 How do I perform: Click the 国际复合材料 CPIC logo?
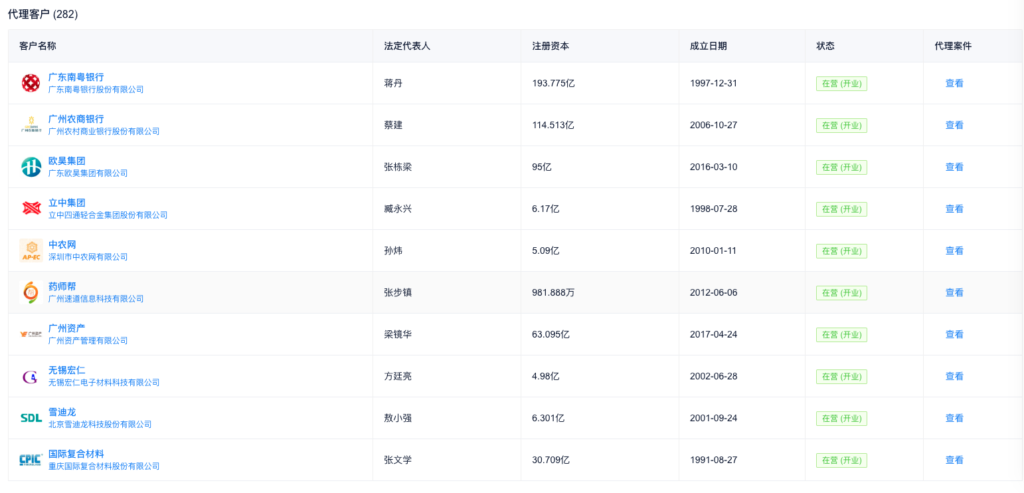[x=30, y=460]
